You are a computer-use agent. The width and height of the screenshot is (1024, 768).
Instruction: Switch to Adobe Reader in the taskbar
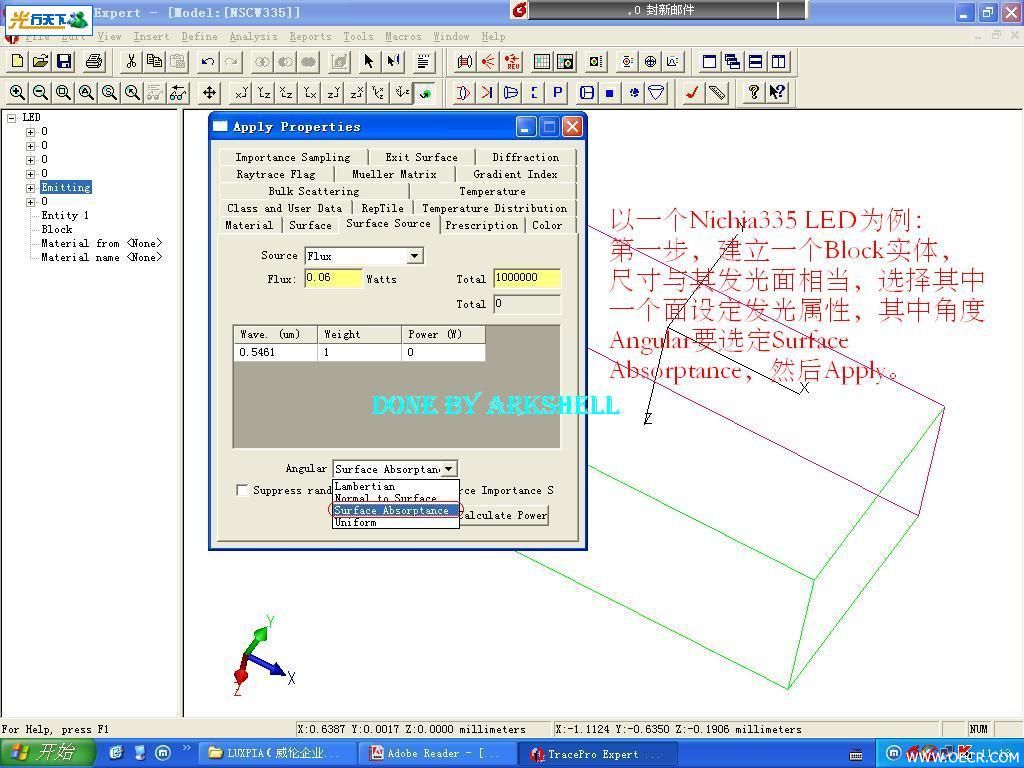(440, 753)
